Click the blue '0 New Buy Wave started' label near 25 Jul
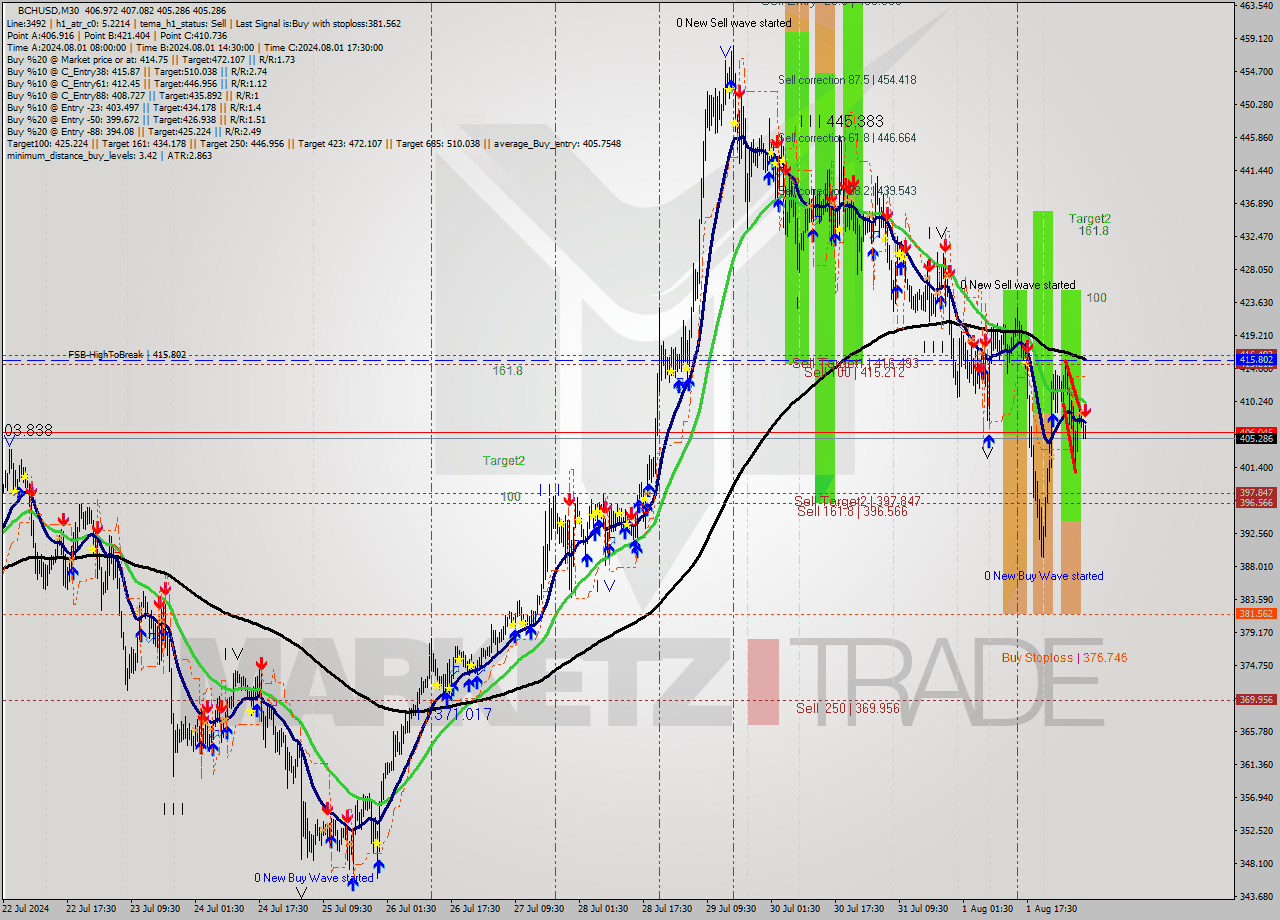 click(313, 878)
